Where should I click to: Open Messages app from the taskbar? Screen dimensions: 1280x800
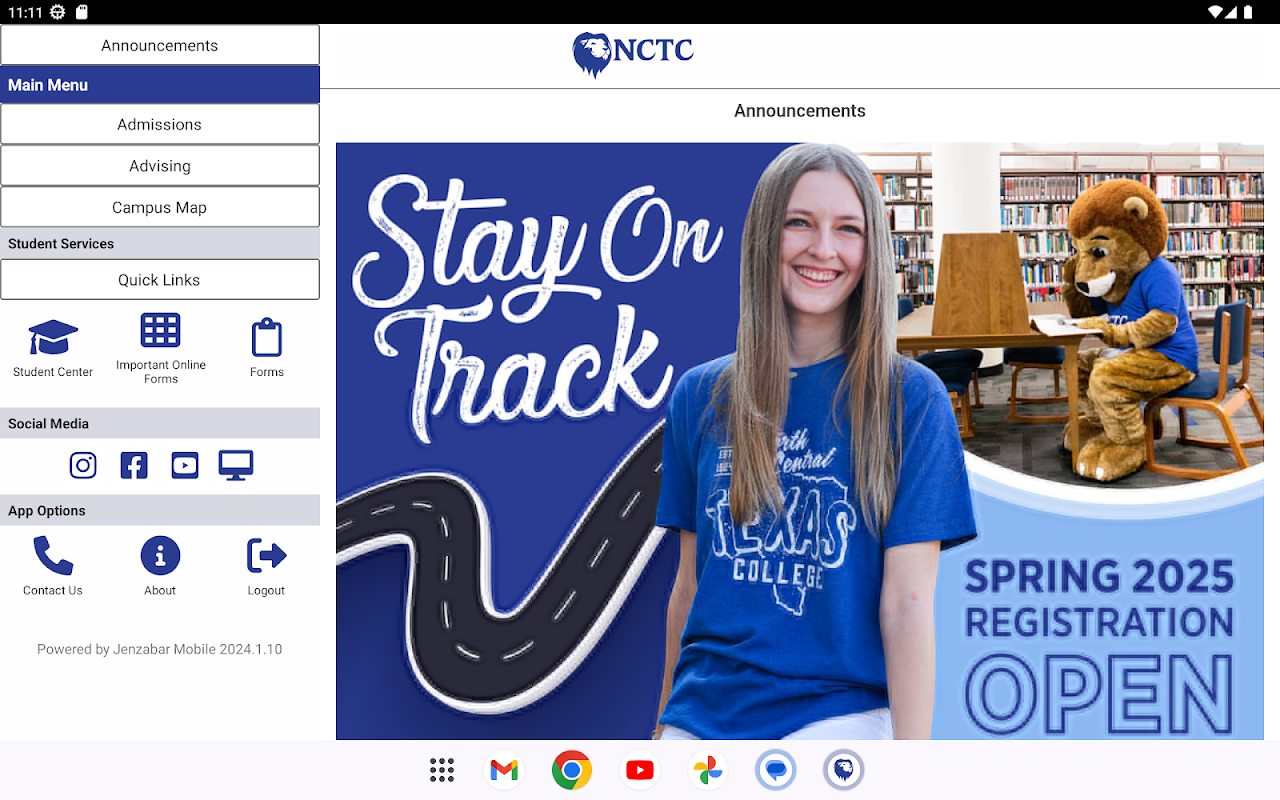[x=776, y=770]
